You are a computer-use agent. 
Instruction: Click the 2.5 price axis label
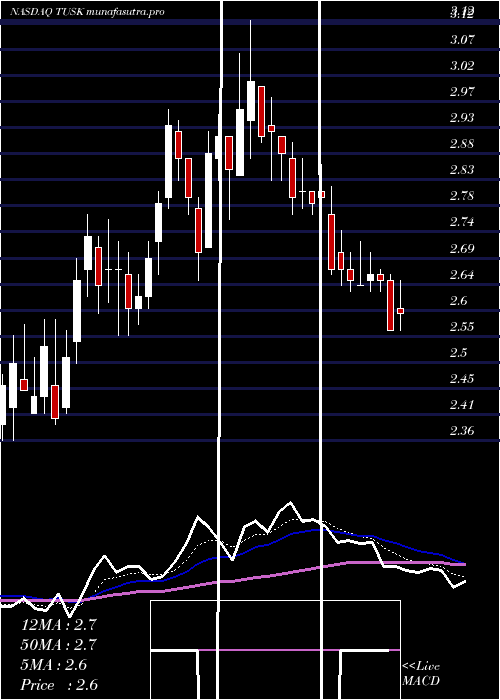point(459,353)
